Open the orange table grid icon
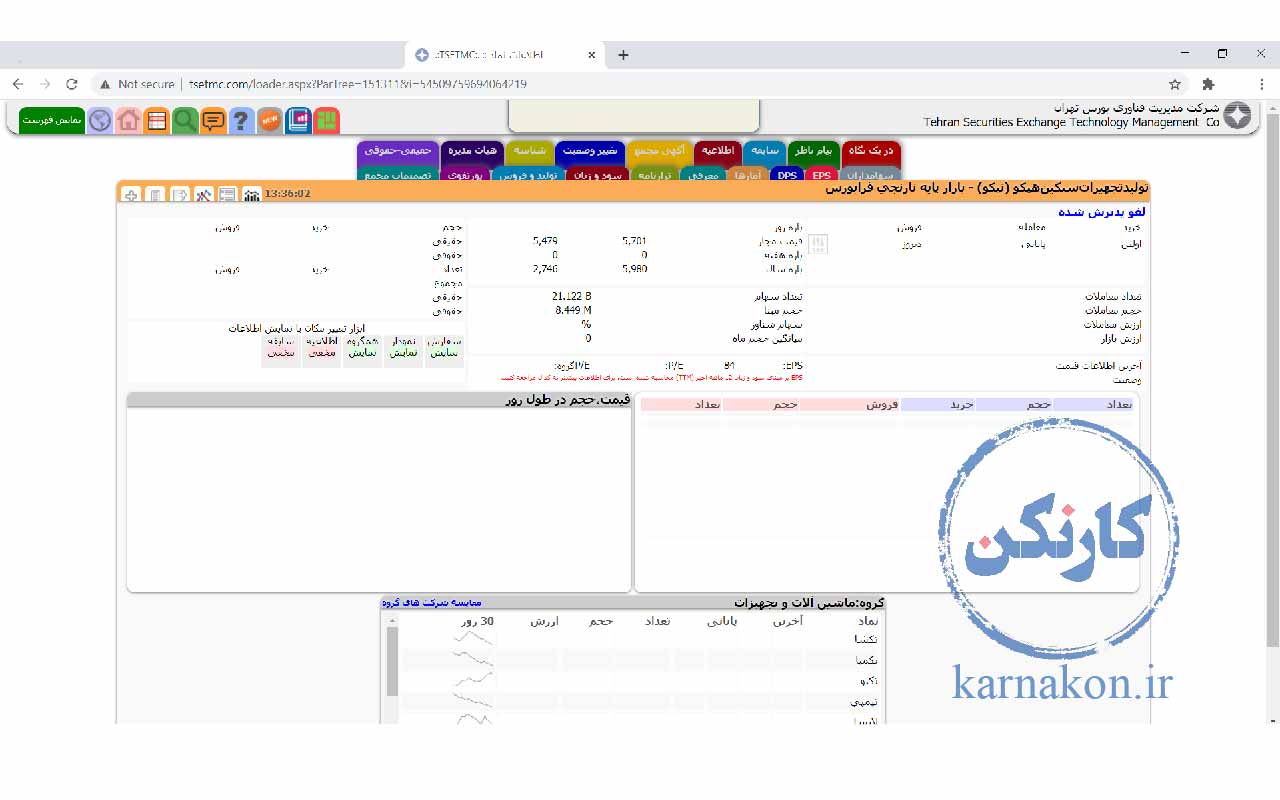The image size is (1280, 800). 156,121
